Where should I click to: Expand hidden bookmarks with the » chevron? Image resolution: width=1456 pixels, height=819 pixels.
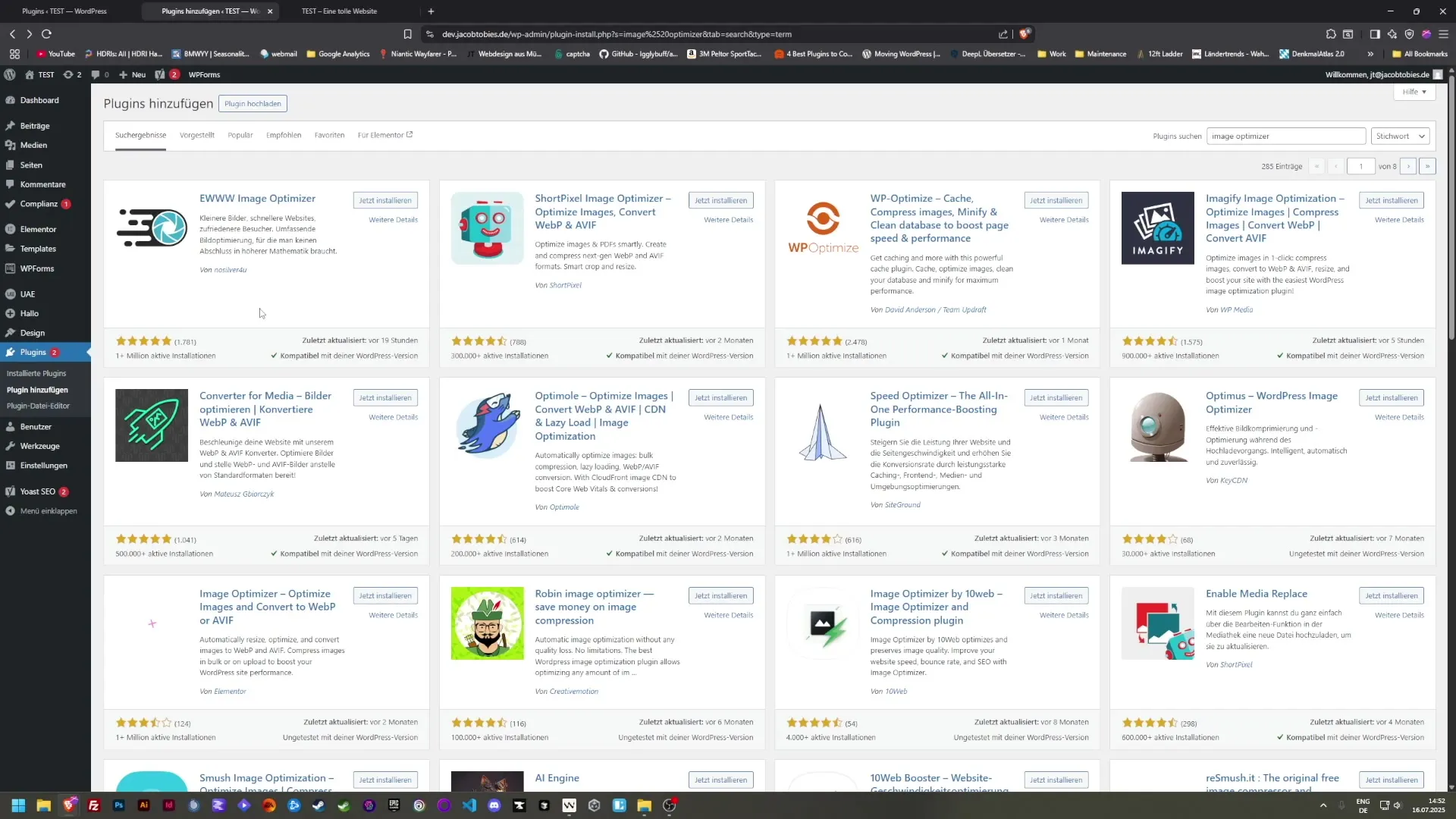pyautogui.click(x=1371, y=54)
